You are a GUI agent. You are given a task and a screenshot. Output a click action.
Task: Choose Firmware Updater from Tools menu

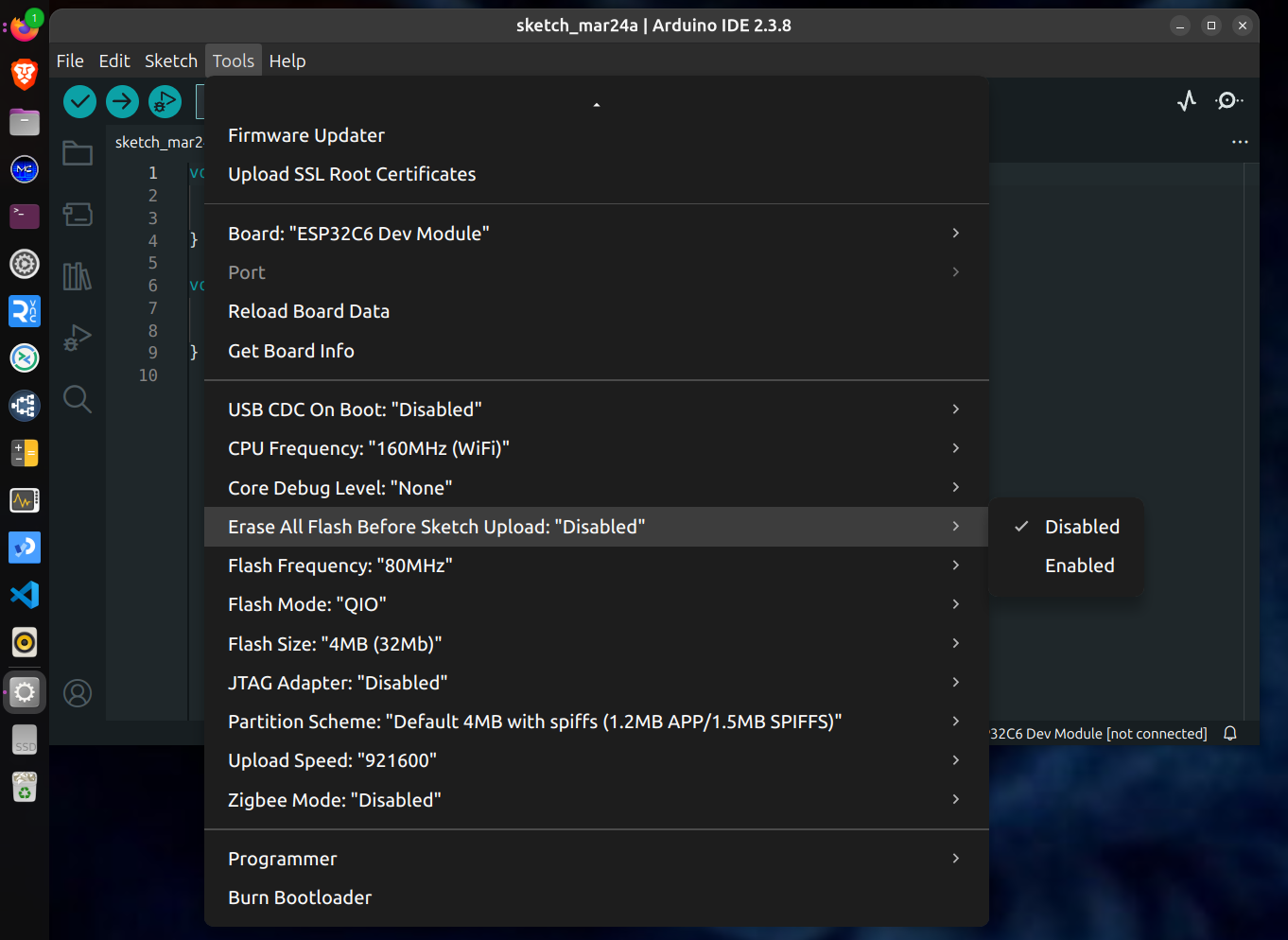[x=306, y=135]
